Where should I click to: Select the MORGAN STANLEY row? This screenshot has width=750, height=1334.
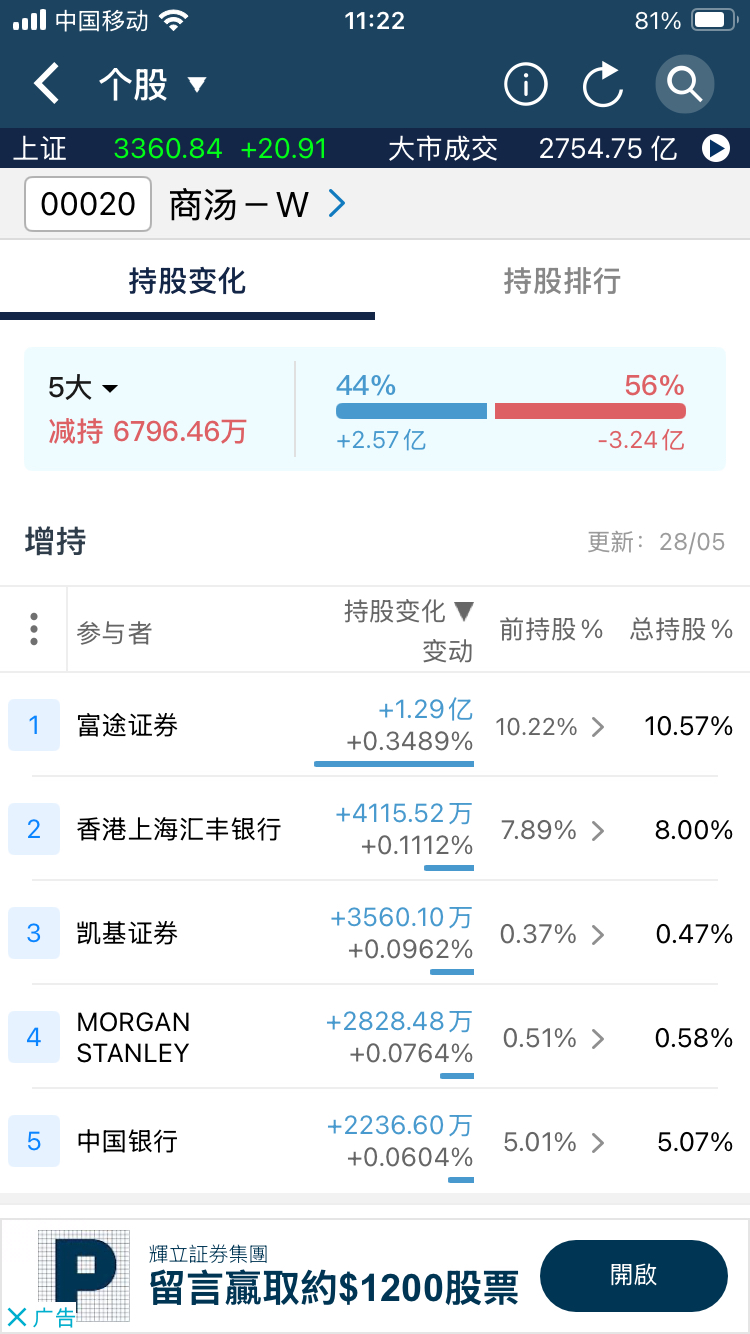(375, 1038)
